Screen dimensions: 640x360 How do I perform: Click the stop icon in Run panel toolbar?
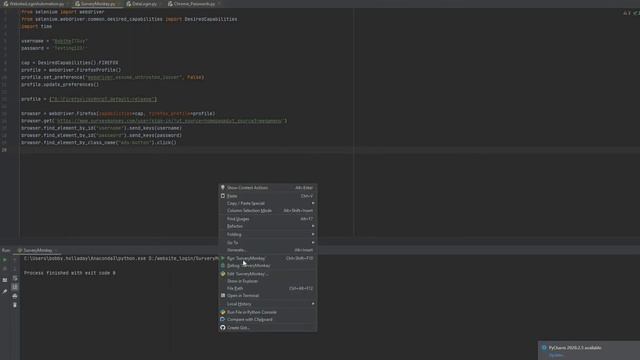click(x=5, y=269)
